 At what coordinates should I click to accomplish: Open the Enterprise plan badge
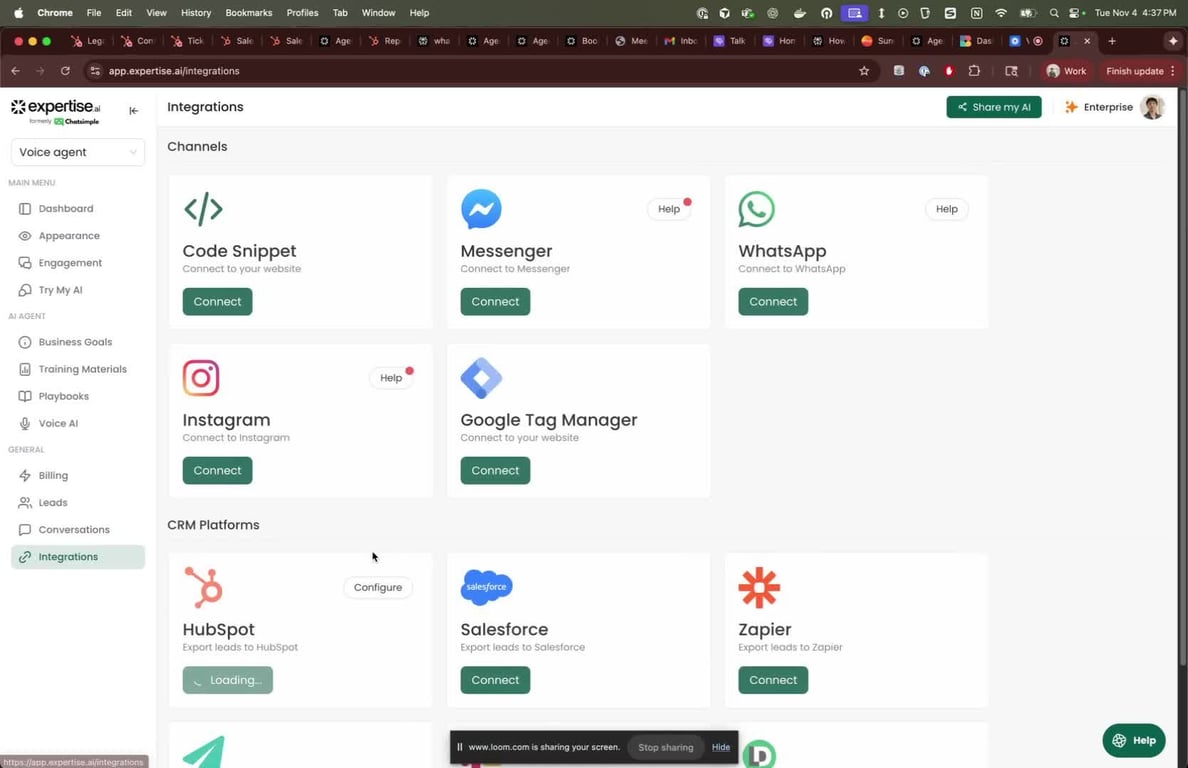pos(1099,107)
